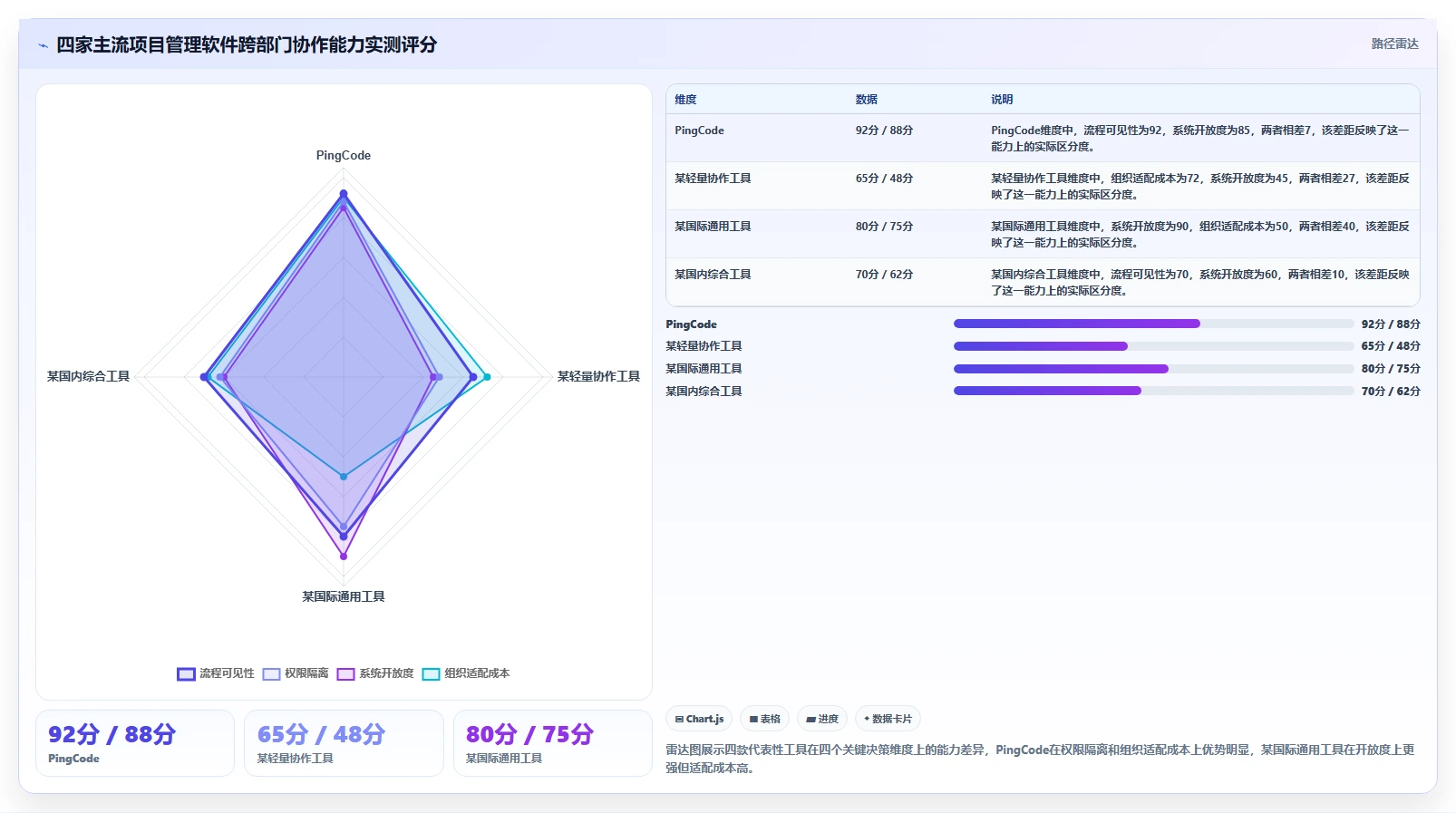This screenshot has height=813, width=1456.
Task: Click the 某国内综合工具 progress bar
Action: (x=1153, y=392)
